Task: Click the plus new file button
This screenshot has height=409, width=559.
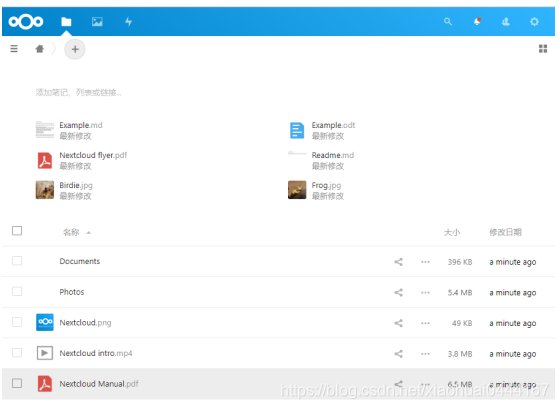Action: click(x=75, y=49)
